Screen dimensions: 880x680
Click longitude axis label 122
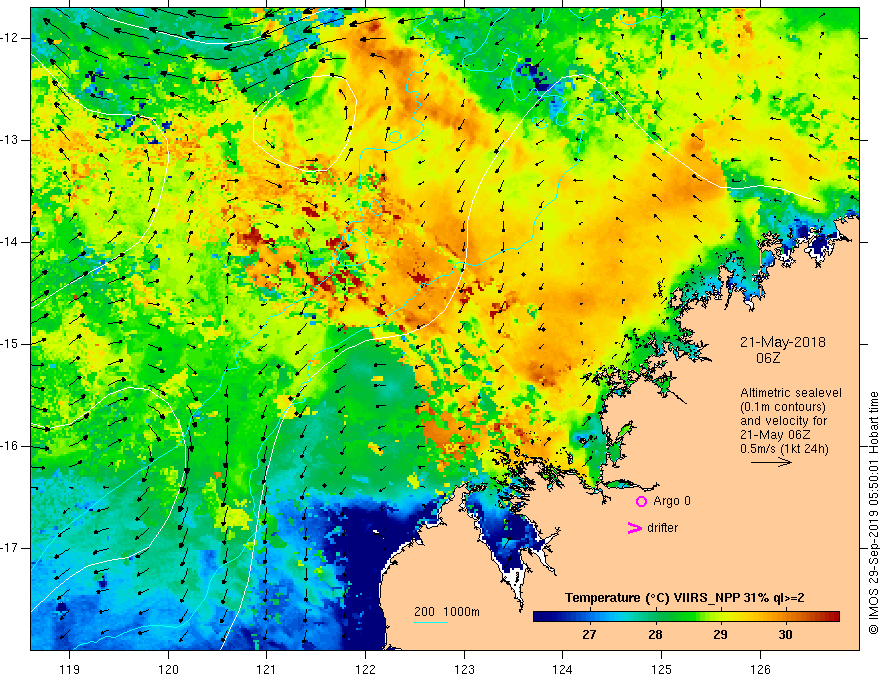pos(365,669)
